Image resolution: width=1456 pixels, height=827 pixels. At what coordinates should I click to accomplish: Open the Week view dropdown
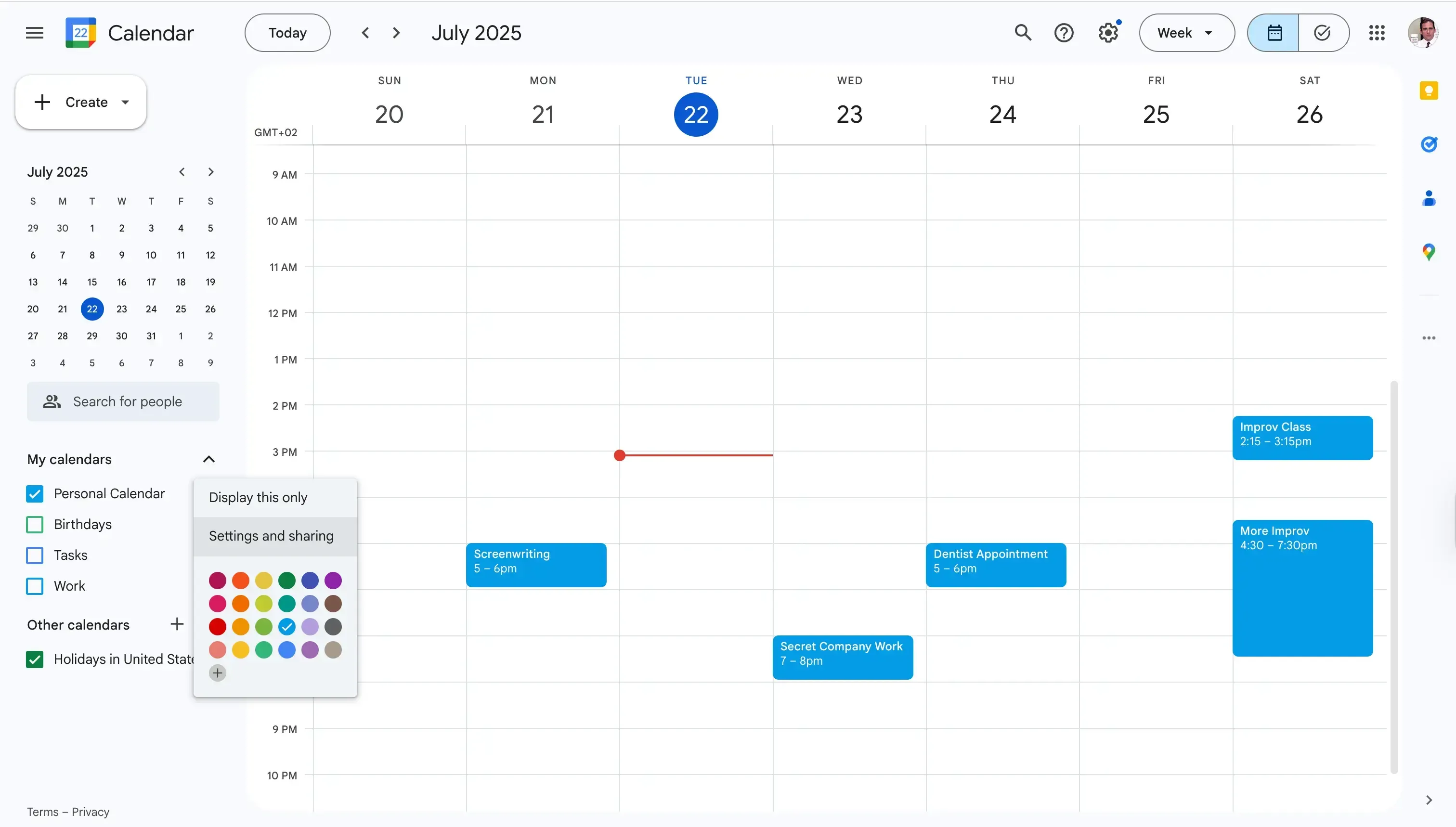coord(1185,32)
